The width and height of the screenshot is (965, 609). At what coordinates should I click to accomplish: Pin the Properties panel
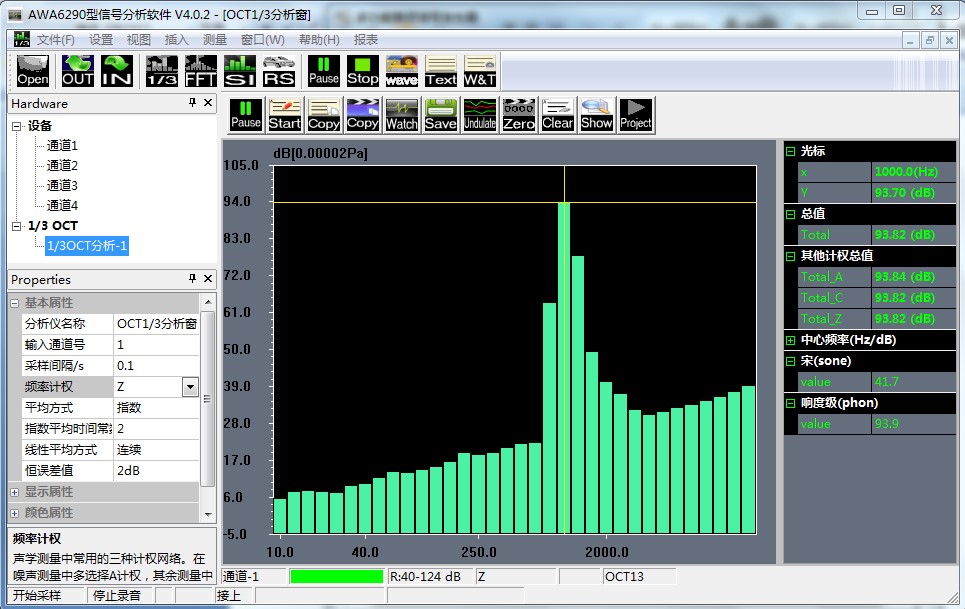[x=192, y=279]
